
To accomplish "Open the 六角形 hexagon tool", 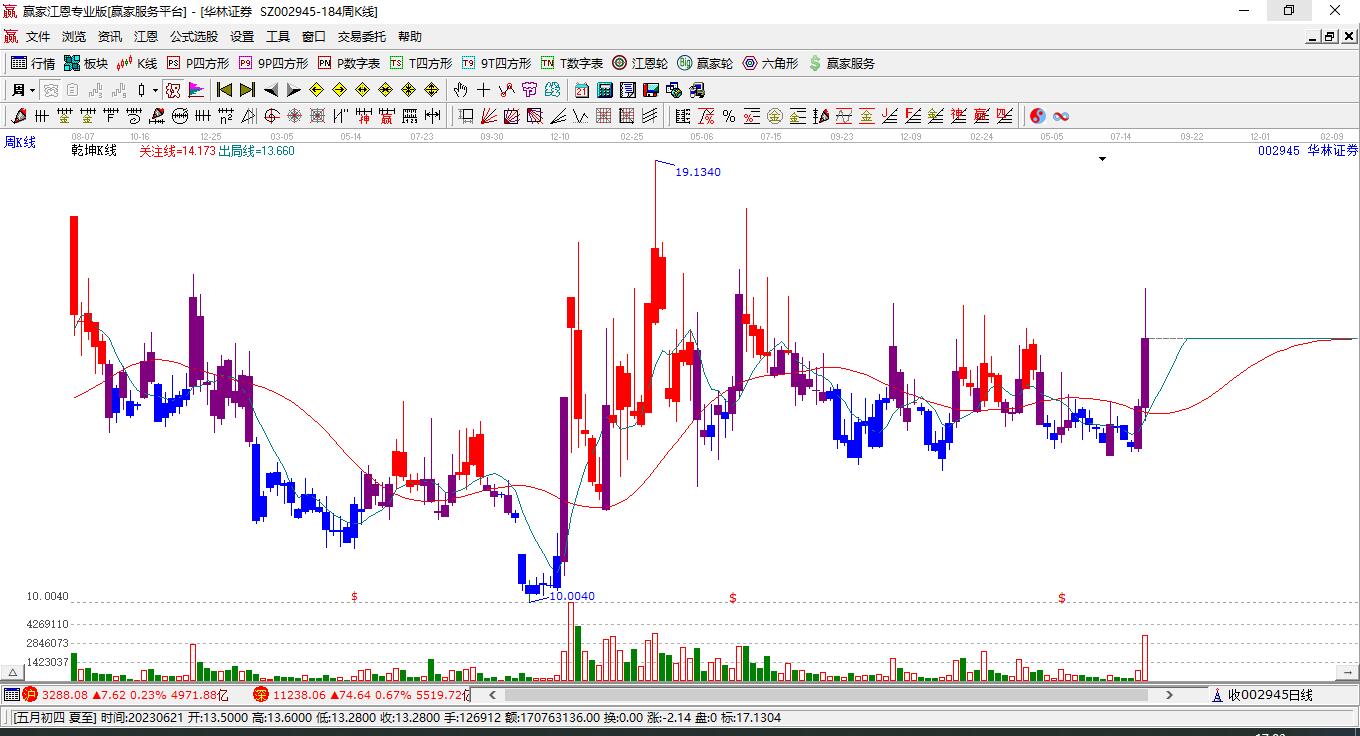I will [x=770, y=63].
